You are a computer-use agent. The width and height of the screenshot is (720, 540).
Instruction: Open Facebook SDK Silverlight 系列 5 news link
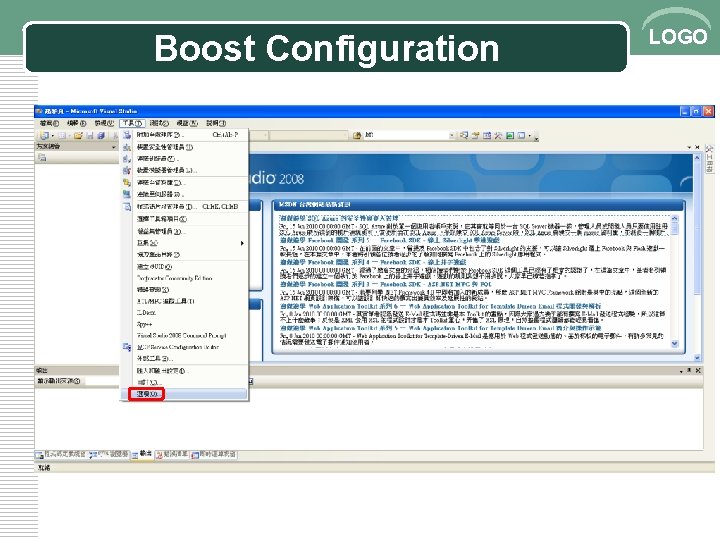point(389,240)
